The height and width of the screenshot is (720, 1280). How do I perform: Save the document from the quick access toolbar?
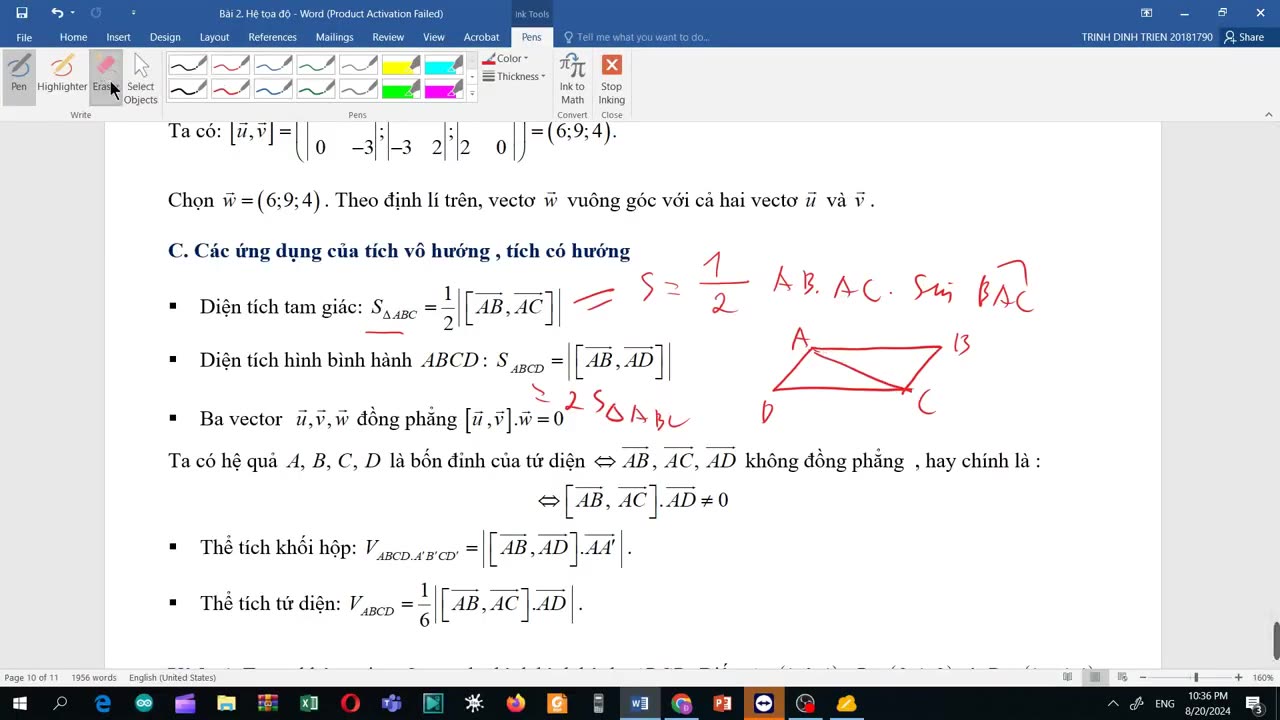[21, 13]
